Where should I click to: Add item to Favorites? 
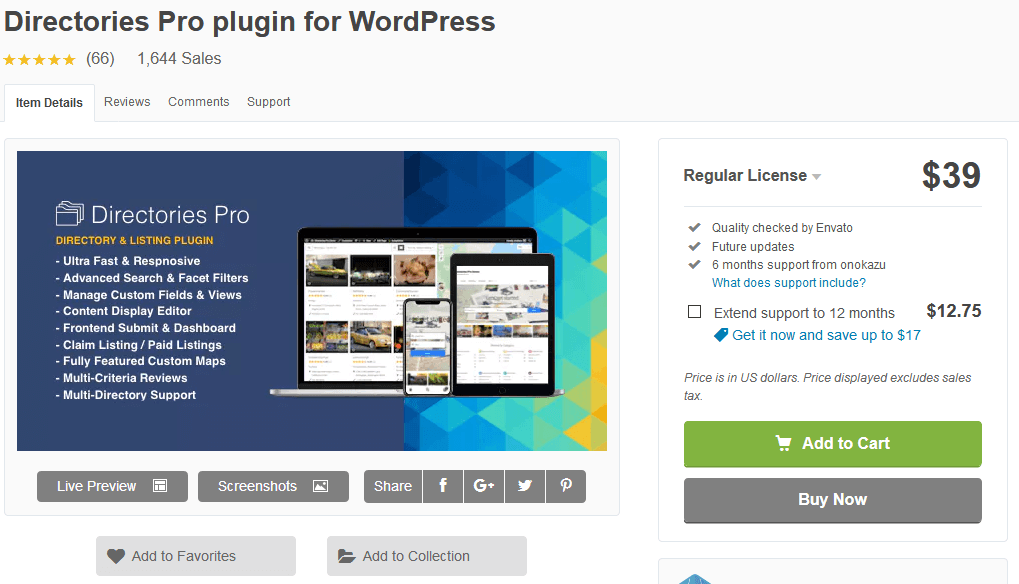pos(196,556)
